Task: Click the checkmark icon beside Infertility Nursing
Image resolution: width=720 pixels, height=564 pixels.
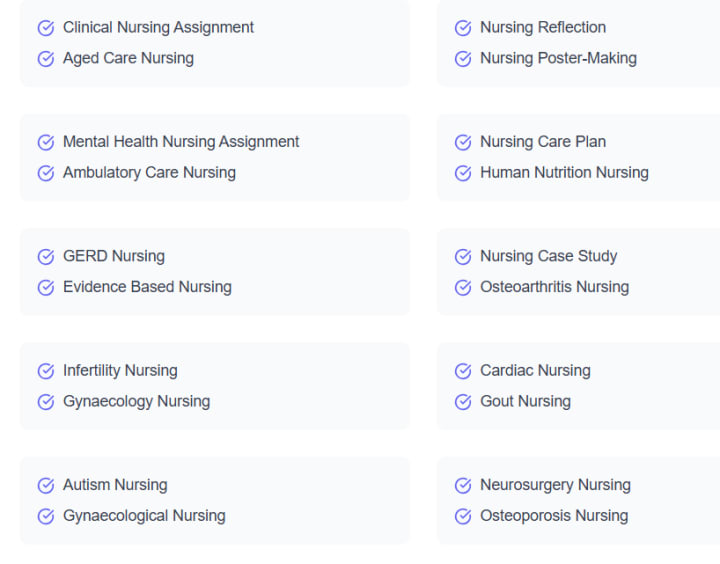Action: pos(46,371)
